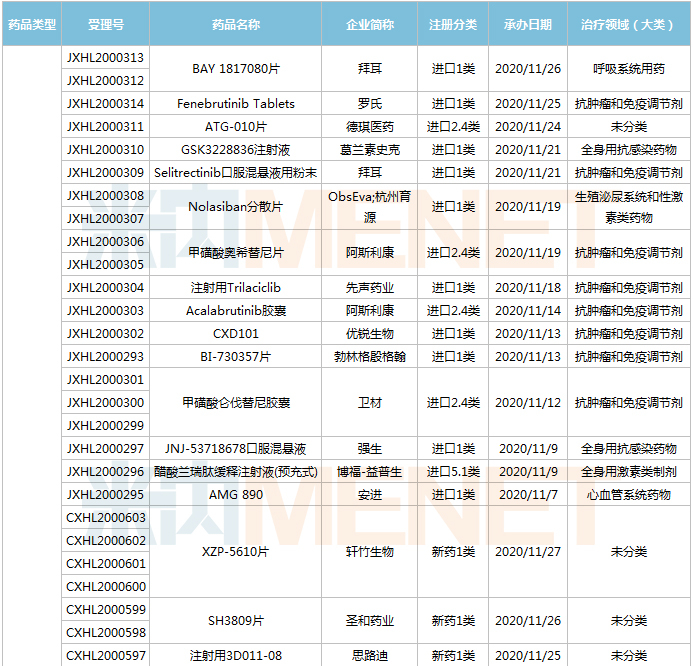693x666 pixels.
Task: Click 进口5.1类 registration class cell
Action: (453, 471)
